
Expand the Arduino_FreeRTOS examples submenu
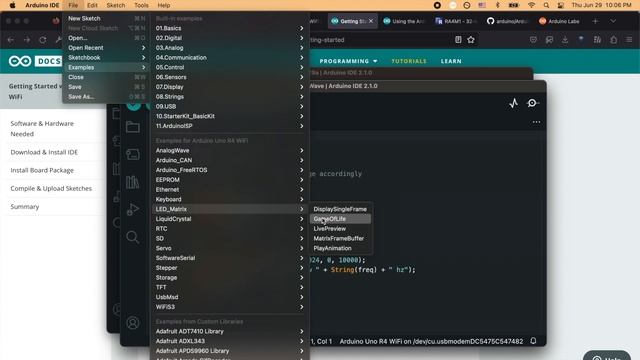229,170
